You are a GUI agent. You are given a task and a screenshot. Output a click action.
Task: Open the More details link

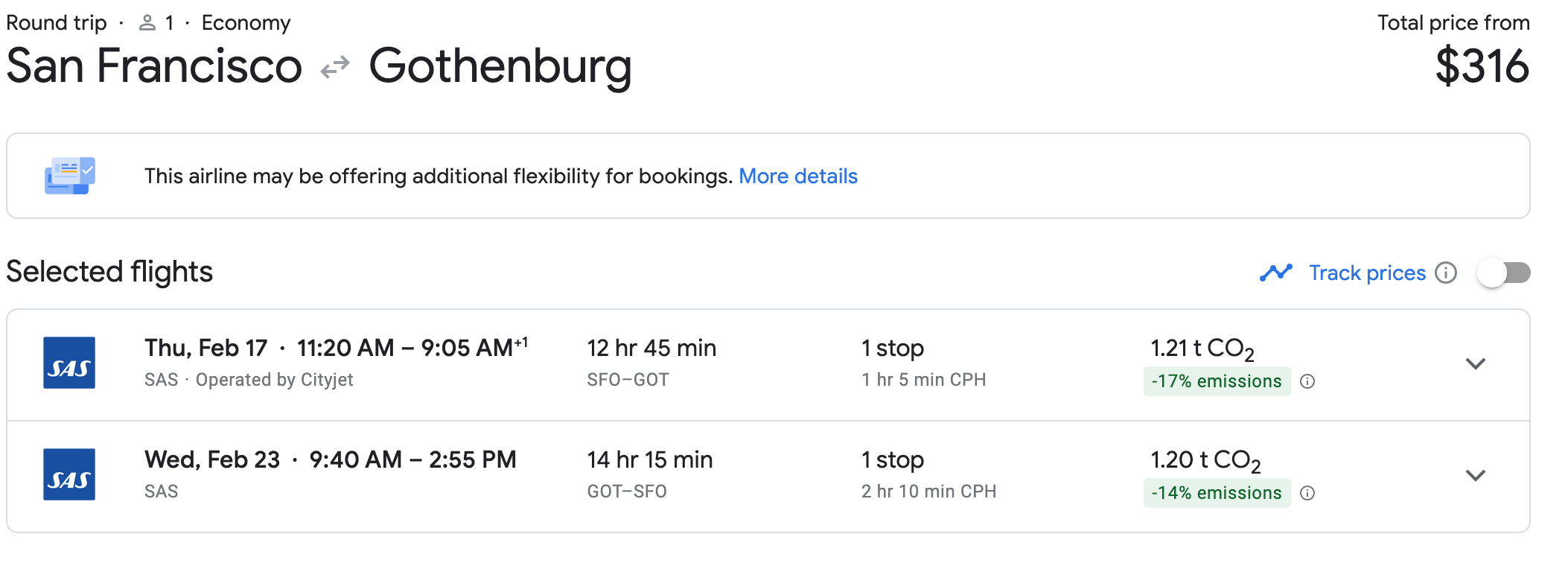797,176
